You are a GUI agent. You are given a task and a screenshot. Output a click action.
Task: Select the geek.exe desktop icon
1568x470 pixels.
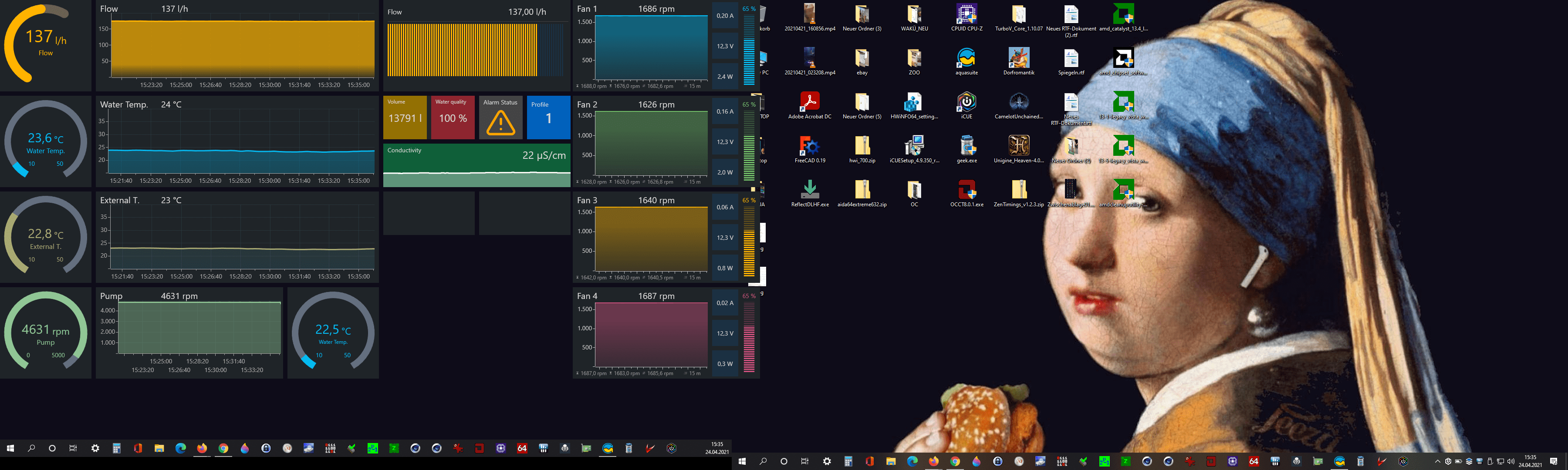[x=966, y=150]
